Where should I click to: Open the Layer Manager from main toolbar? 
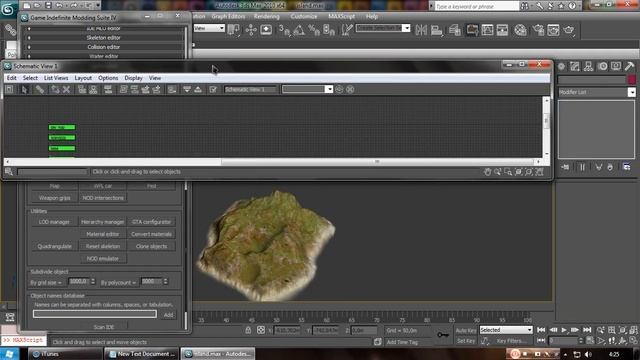455,30
